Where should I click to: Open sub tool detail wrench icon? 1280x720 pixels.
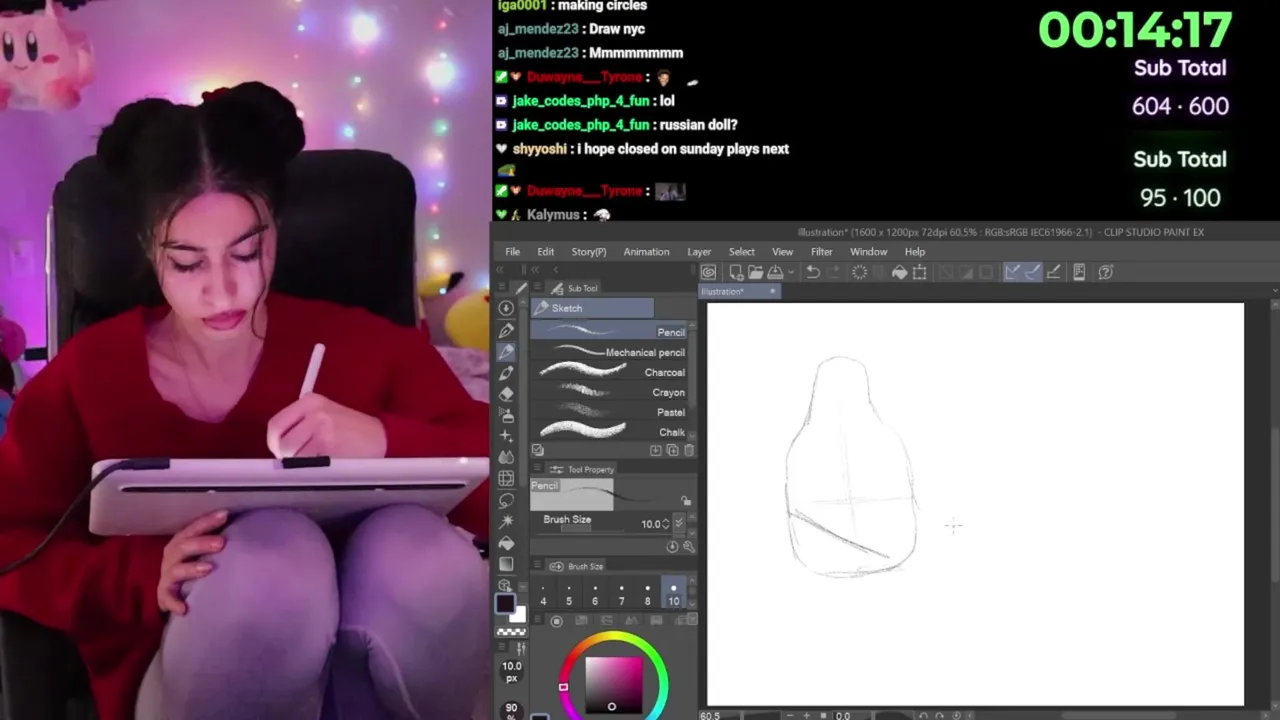coord(687,547)
